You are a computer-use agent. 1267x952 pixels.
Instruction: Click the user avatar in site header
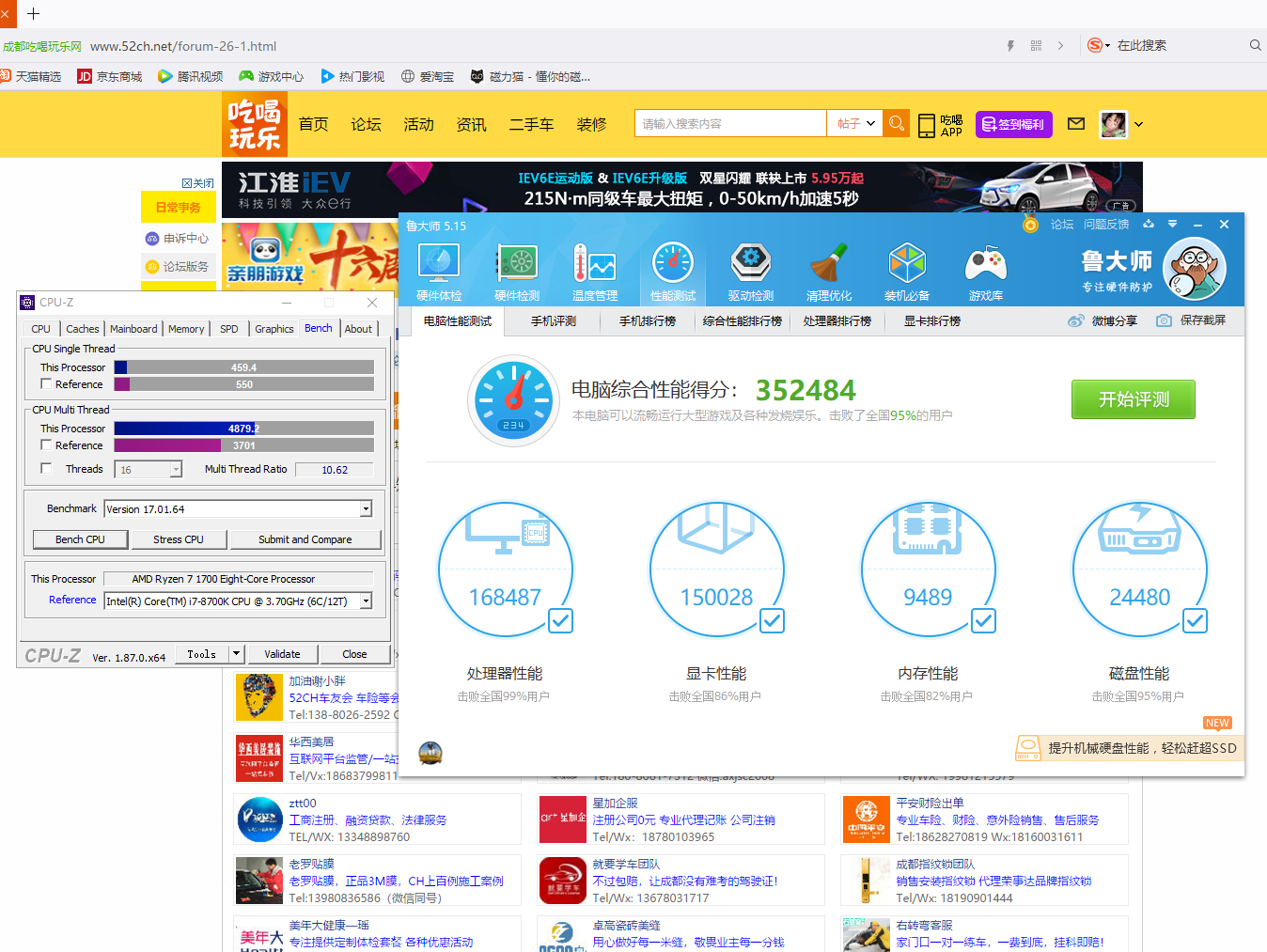[x=1114, y=124]
